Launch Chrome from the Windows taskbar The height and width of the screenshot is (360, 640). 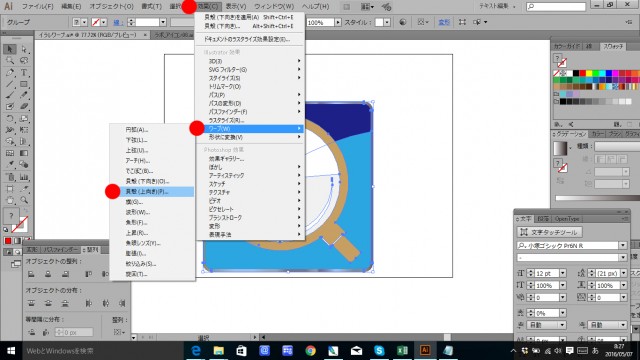tap(311, 350)
